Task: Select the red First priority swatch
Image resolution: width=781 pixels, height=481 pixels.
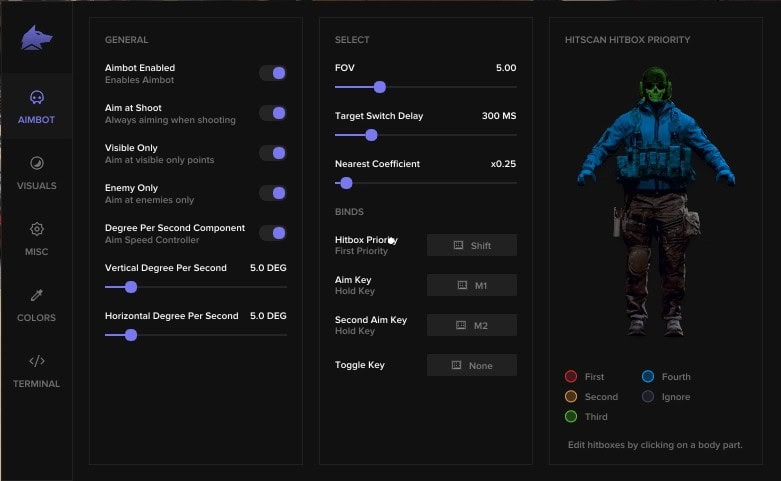Action: [x=571, y=377]
